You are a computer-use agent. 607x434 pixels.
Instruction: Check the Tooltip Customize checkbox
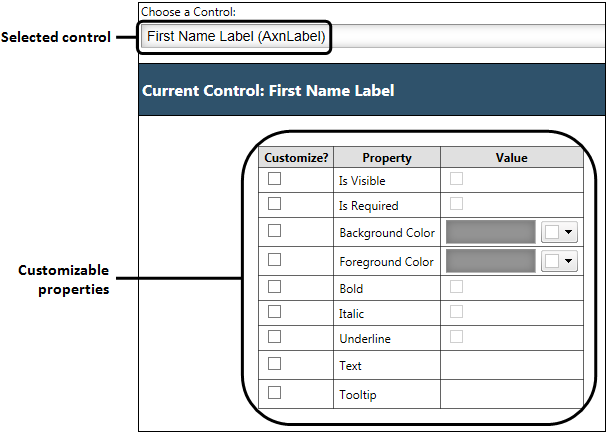274,393
